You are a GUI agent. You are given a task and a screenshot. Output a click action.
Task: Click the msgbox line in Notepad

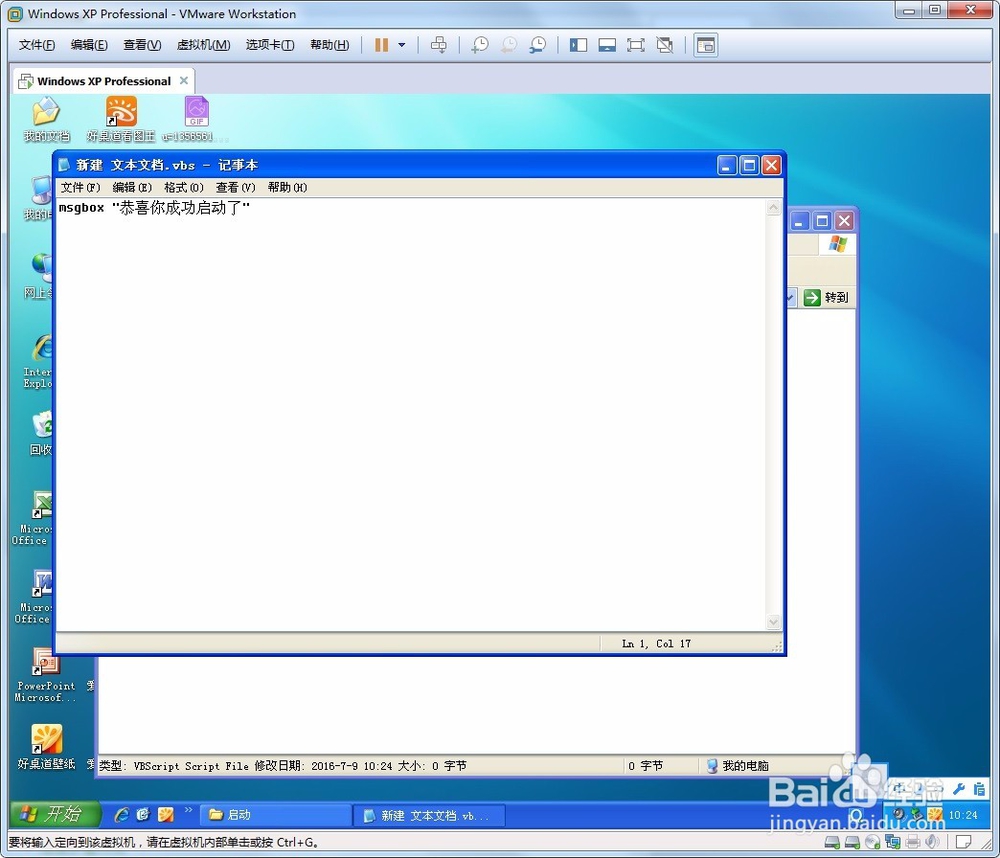pyautogui.click(x=154, y=208)
